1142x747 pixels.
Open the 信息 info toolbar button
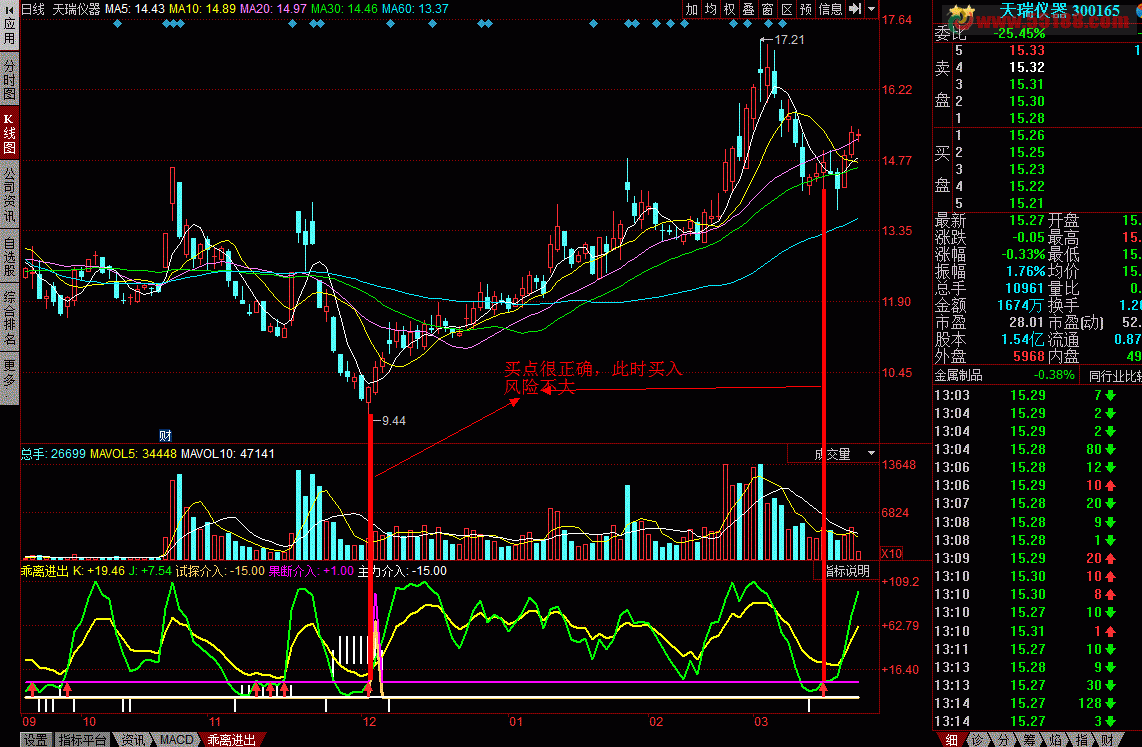click(830, 9)
